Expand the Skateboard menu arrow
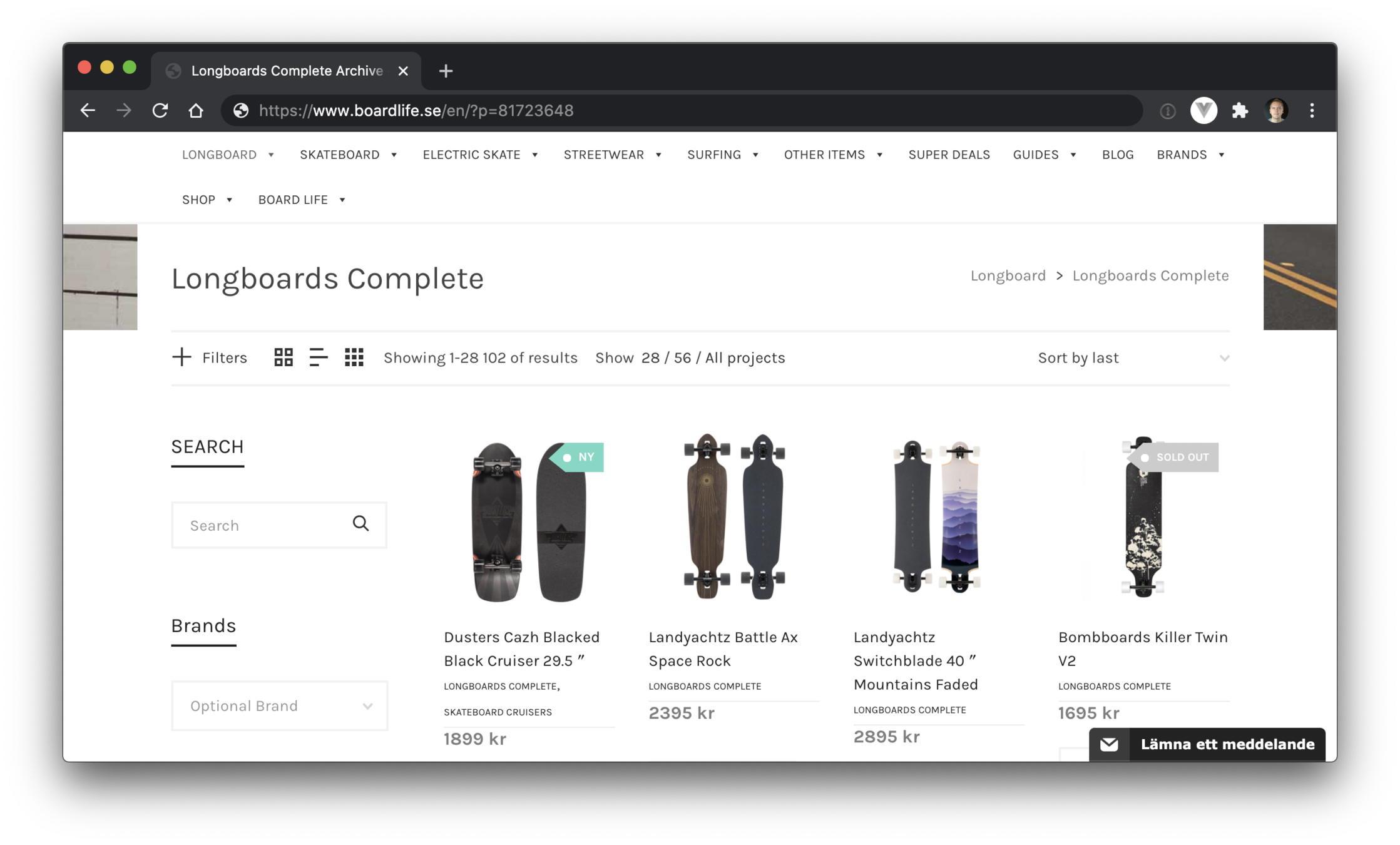Screen dimensions: 1400x845 (x=394, y=155)
